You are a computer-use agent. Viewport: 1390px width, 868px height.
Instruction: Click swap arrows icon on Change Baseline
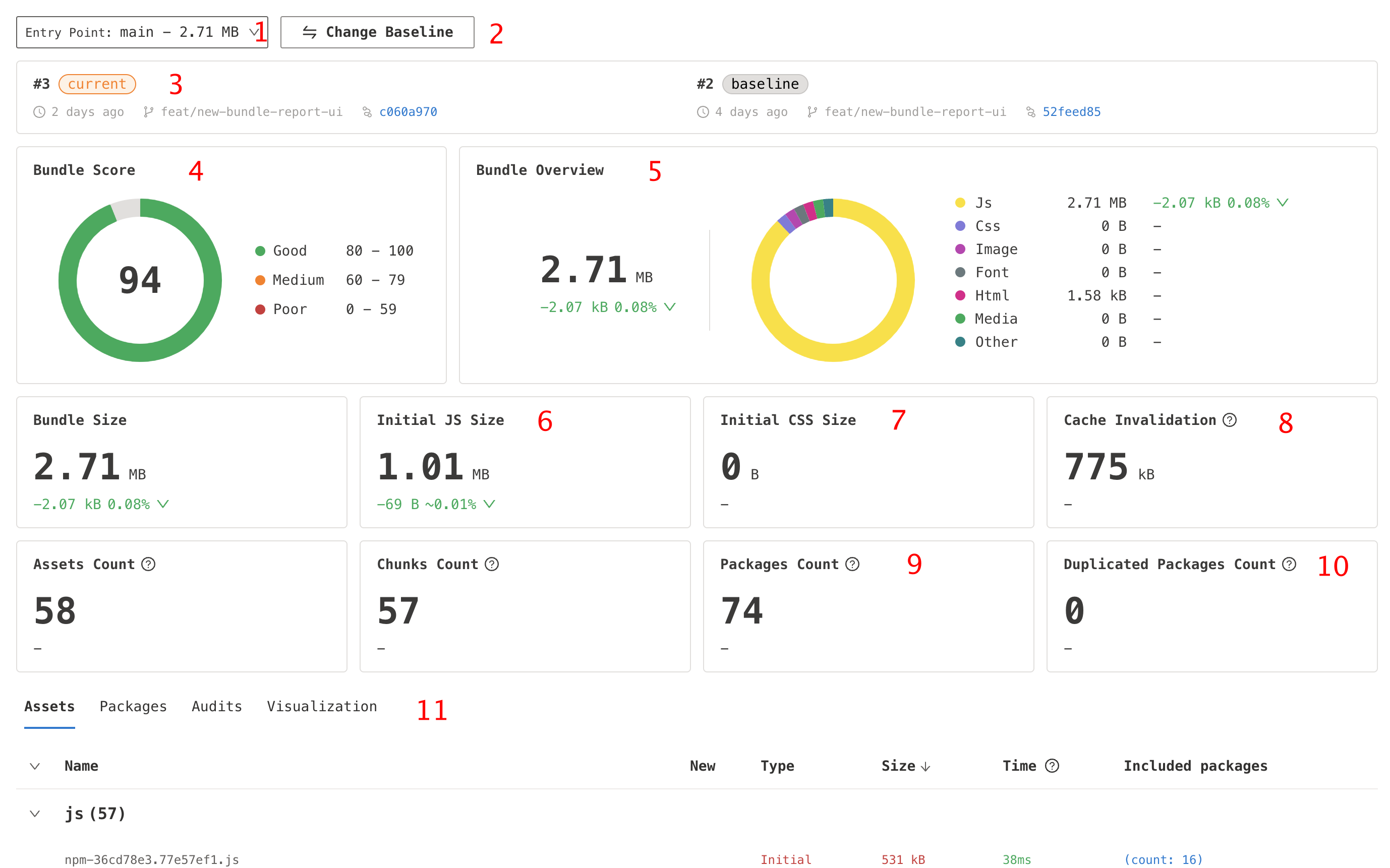[310, 32]
